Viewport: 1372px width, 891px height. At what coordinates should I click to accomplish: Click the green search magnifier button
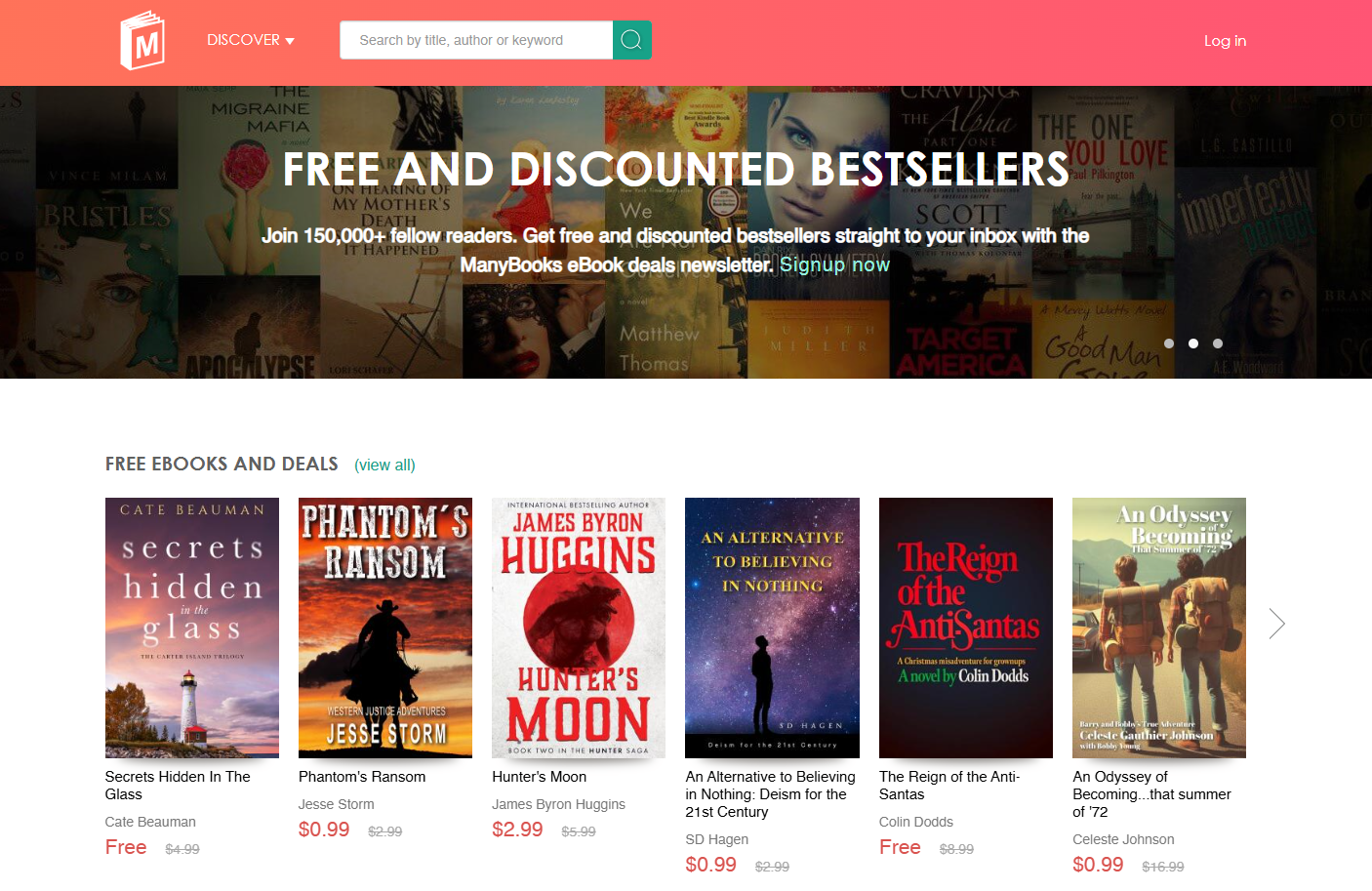point(631,40)
